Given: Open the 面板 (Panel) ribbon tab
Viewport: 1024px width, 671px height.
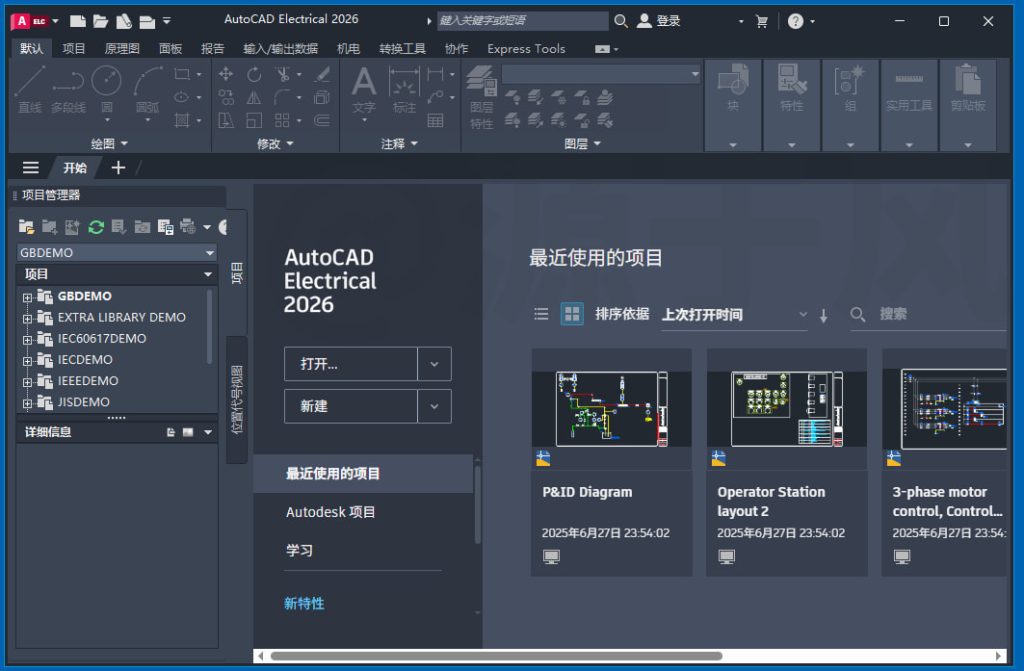Looking at the screenshot, I should pyautogui.click(x=170, y=49).
